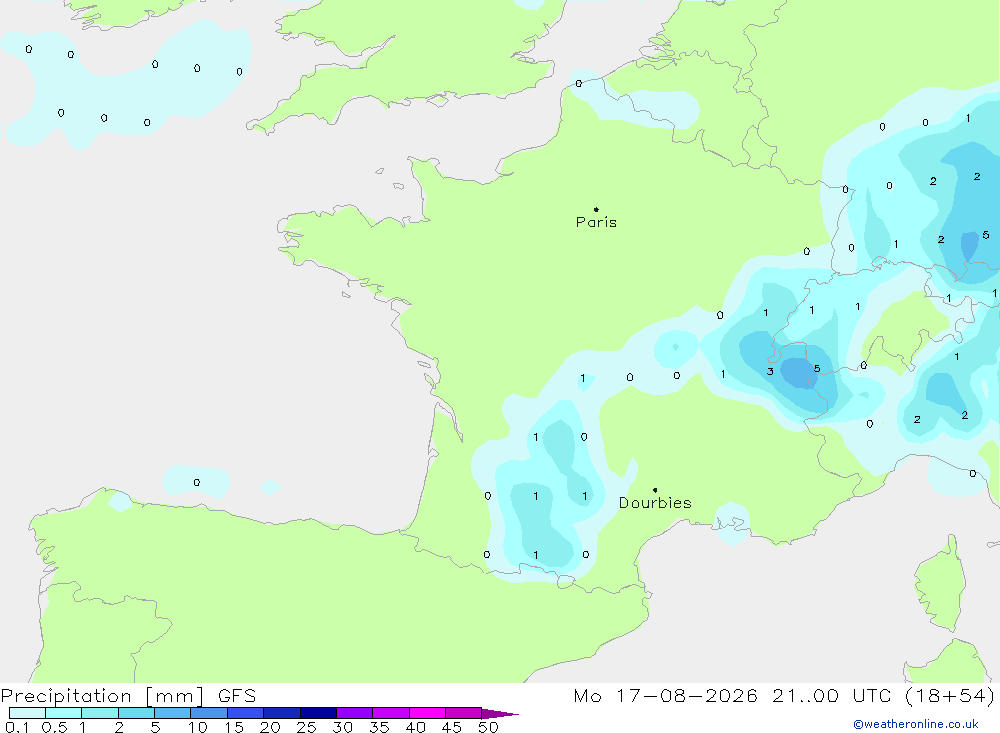
Task: Pick the 30–35 mm legend swatch
Action: click(354, 713)
